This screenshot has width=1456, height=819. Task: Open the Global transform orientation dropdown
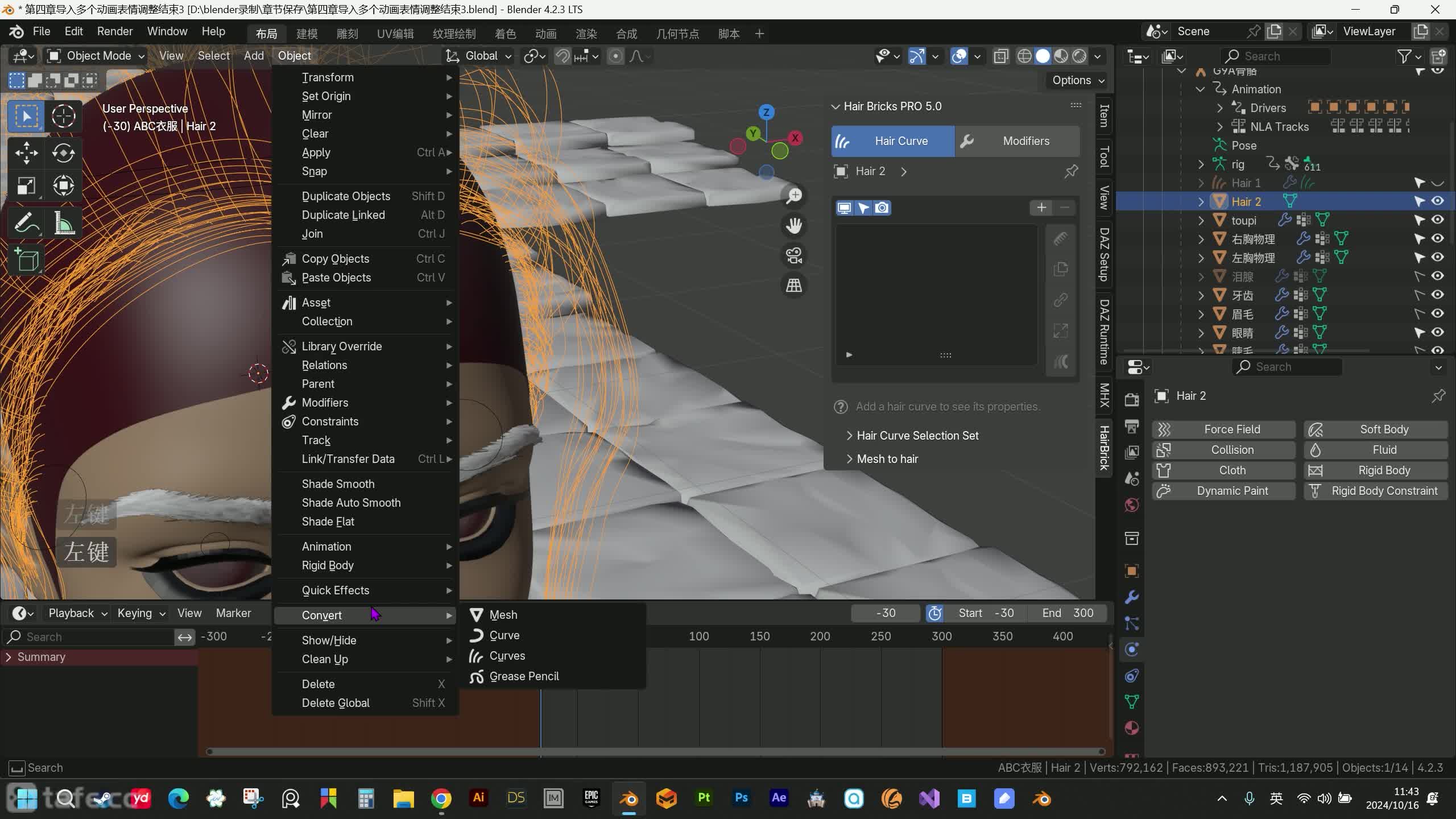[x=479, y=56]
